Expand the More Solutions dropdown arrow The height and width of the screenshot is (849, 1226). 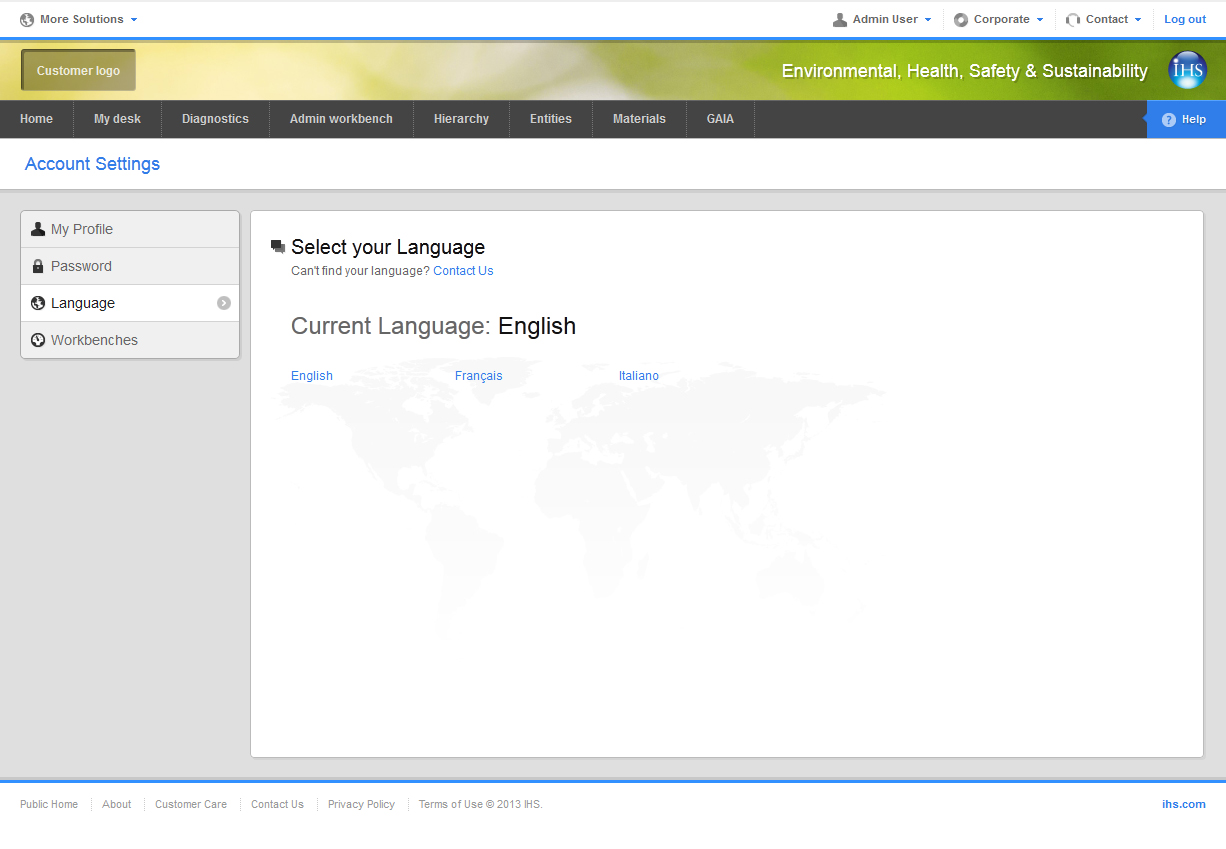pyautogui.click(x=134, y=20)
